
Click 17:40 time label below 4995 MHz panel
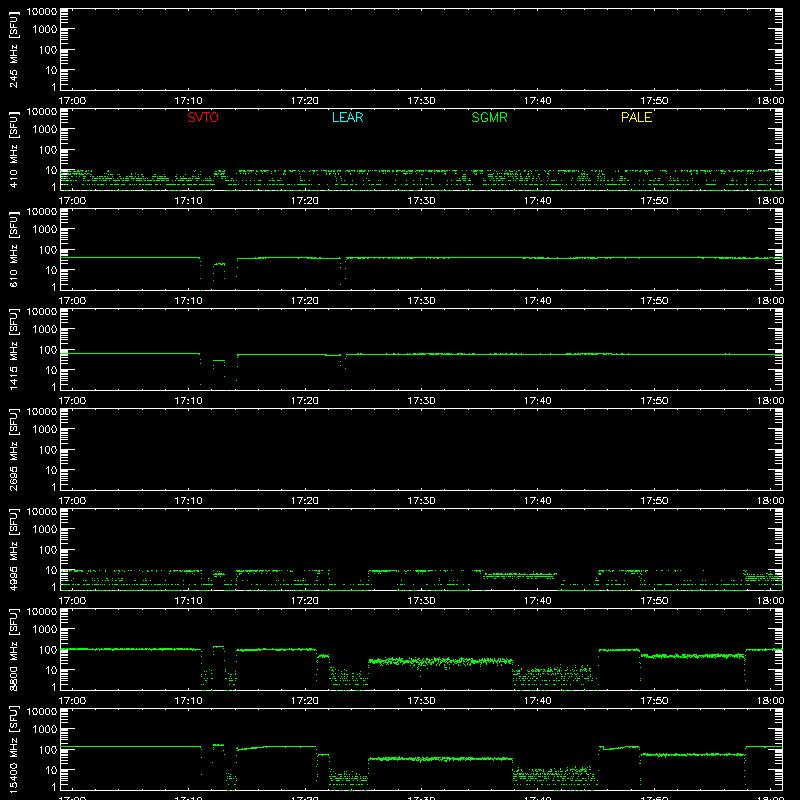click(538, 601)
